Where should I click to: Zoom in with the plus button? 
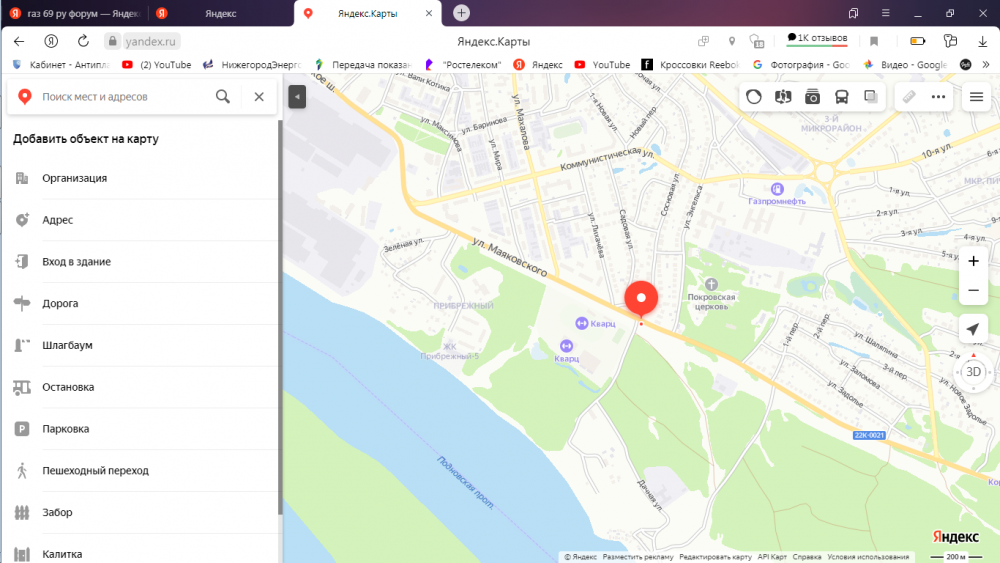coord(973,261)
